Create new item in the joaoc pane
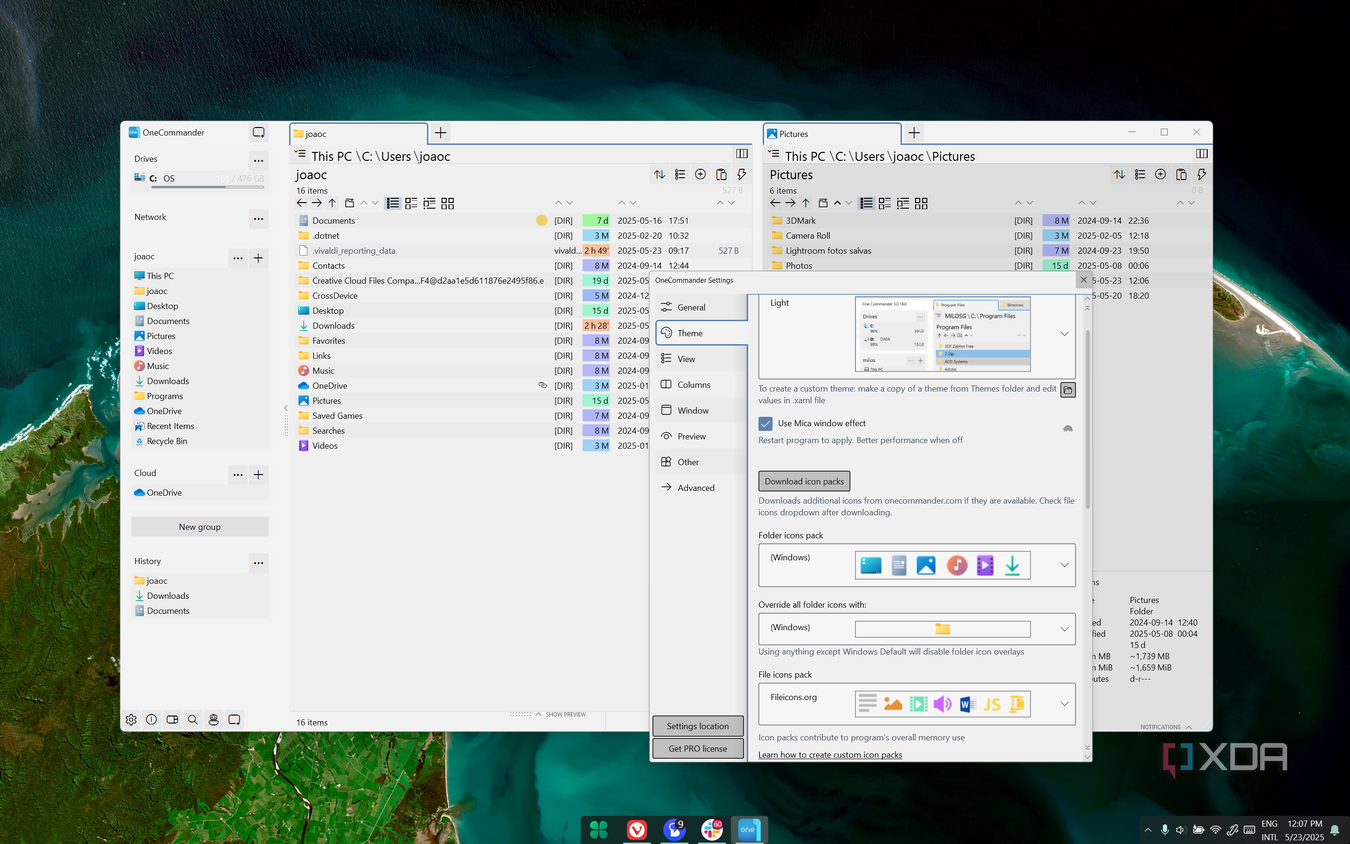 click(700, 175)
